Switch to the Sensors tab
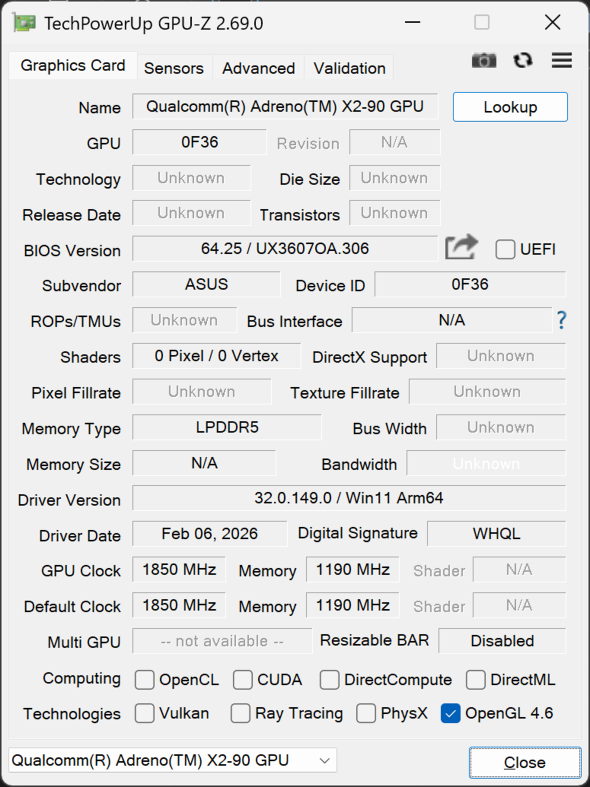The height and width of the screenshot is (787, 590). [x=174, y=68]
